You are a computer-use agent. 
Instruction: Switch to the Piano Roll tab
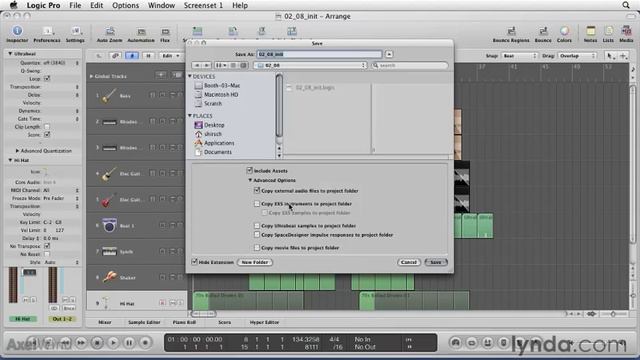tap(184, 322)
